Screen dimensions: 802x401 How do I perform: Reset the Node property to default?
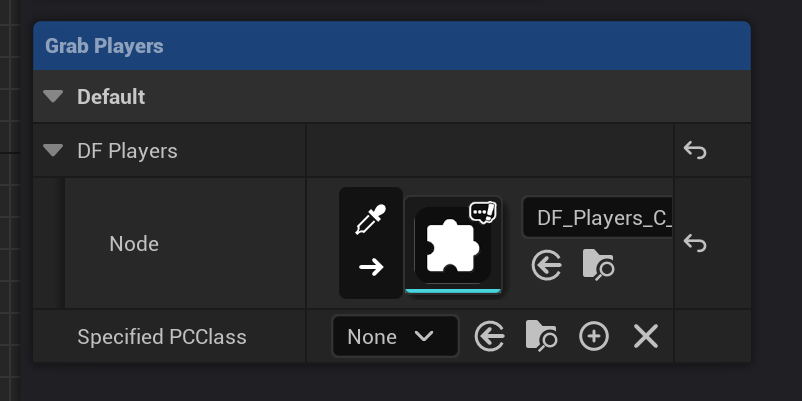pos(695,244)
